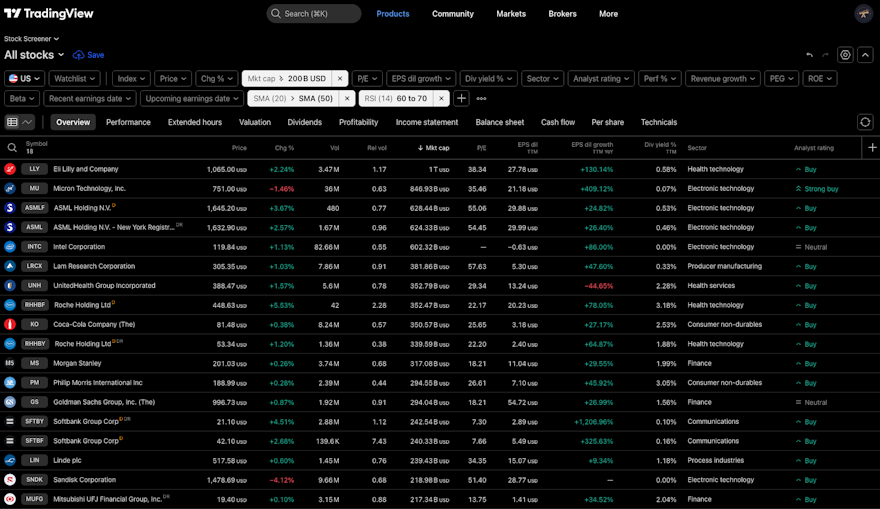Click in the Search field
Image resolution: width=880 pixels, height=509 pixels.
[x=314, y=13]
